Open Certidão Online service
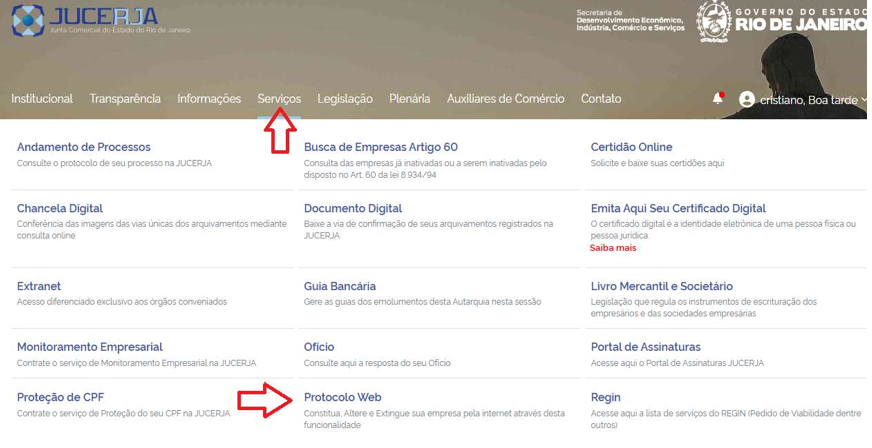 631,147
